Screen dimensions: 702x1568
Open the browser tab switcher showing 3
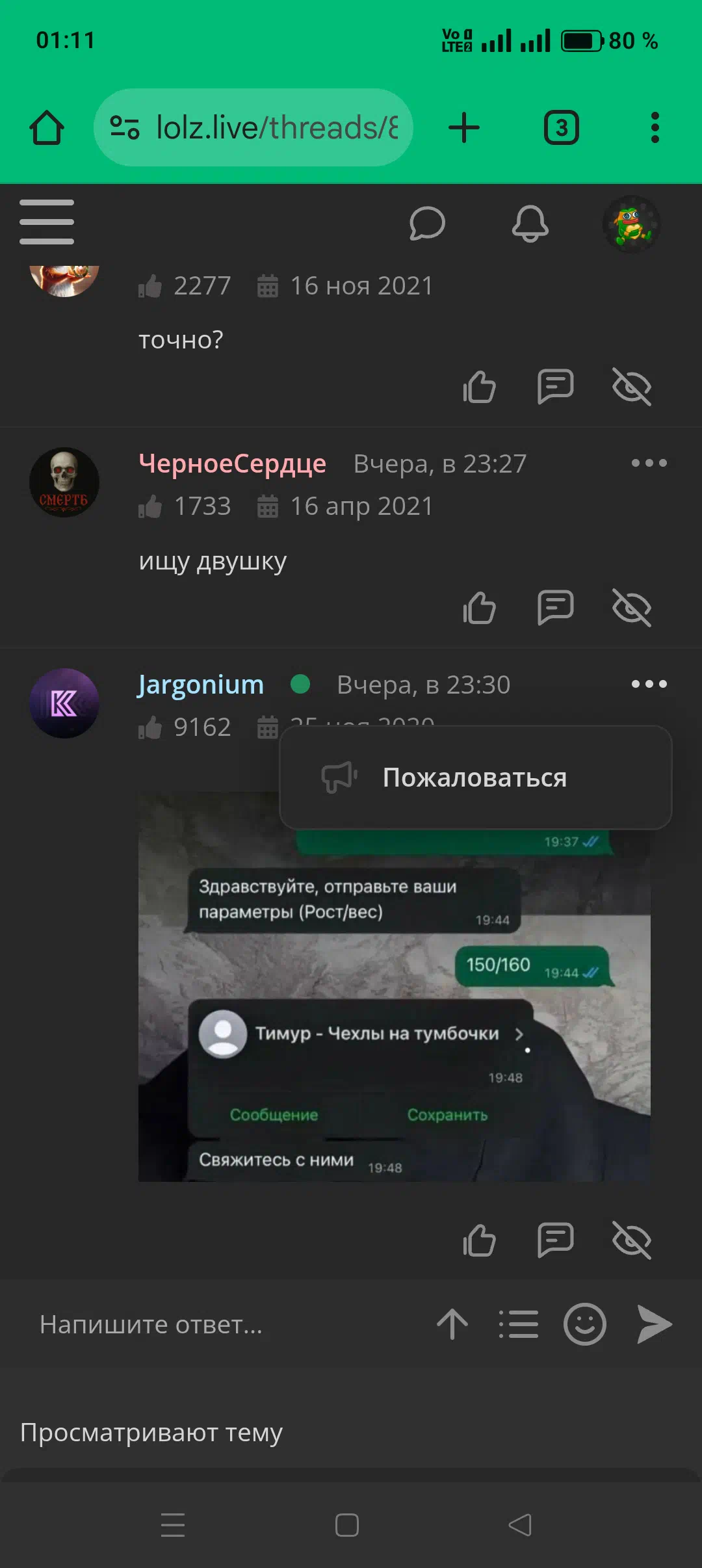point(562,127)
